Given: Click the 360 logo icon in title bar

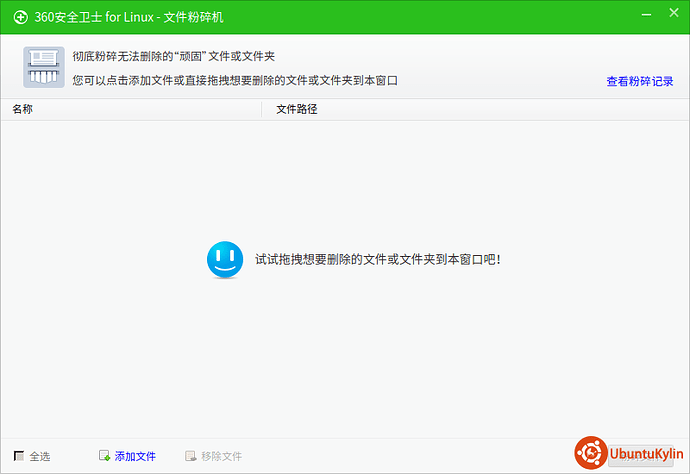Looking at the screenshot, I should point(20,17).
